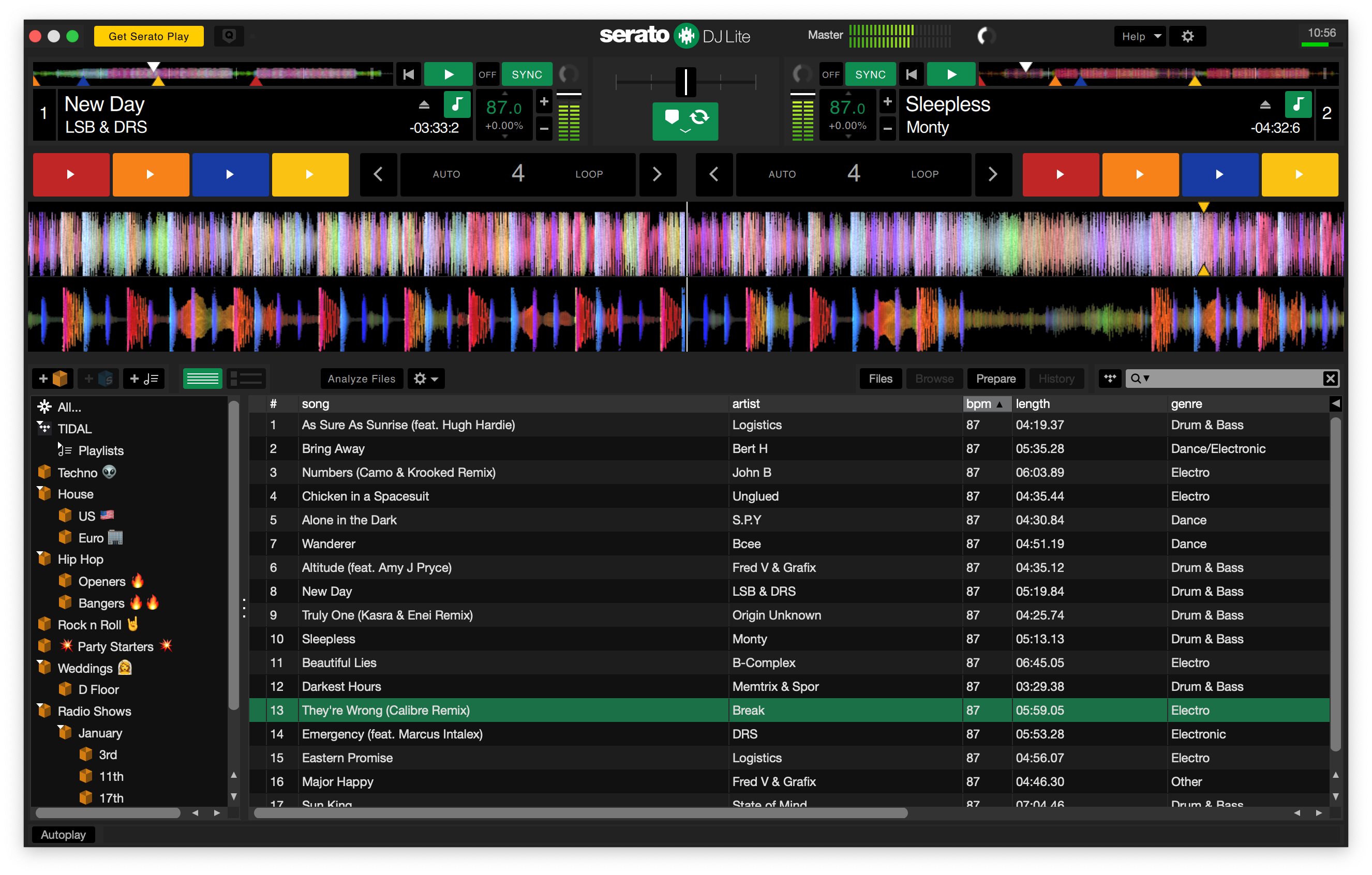Open the Prepare tab
Screen dimensions: 1372x875
pos(995,379)
